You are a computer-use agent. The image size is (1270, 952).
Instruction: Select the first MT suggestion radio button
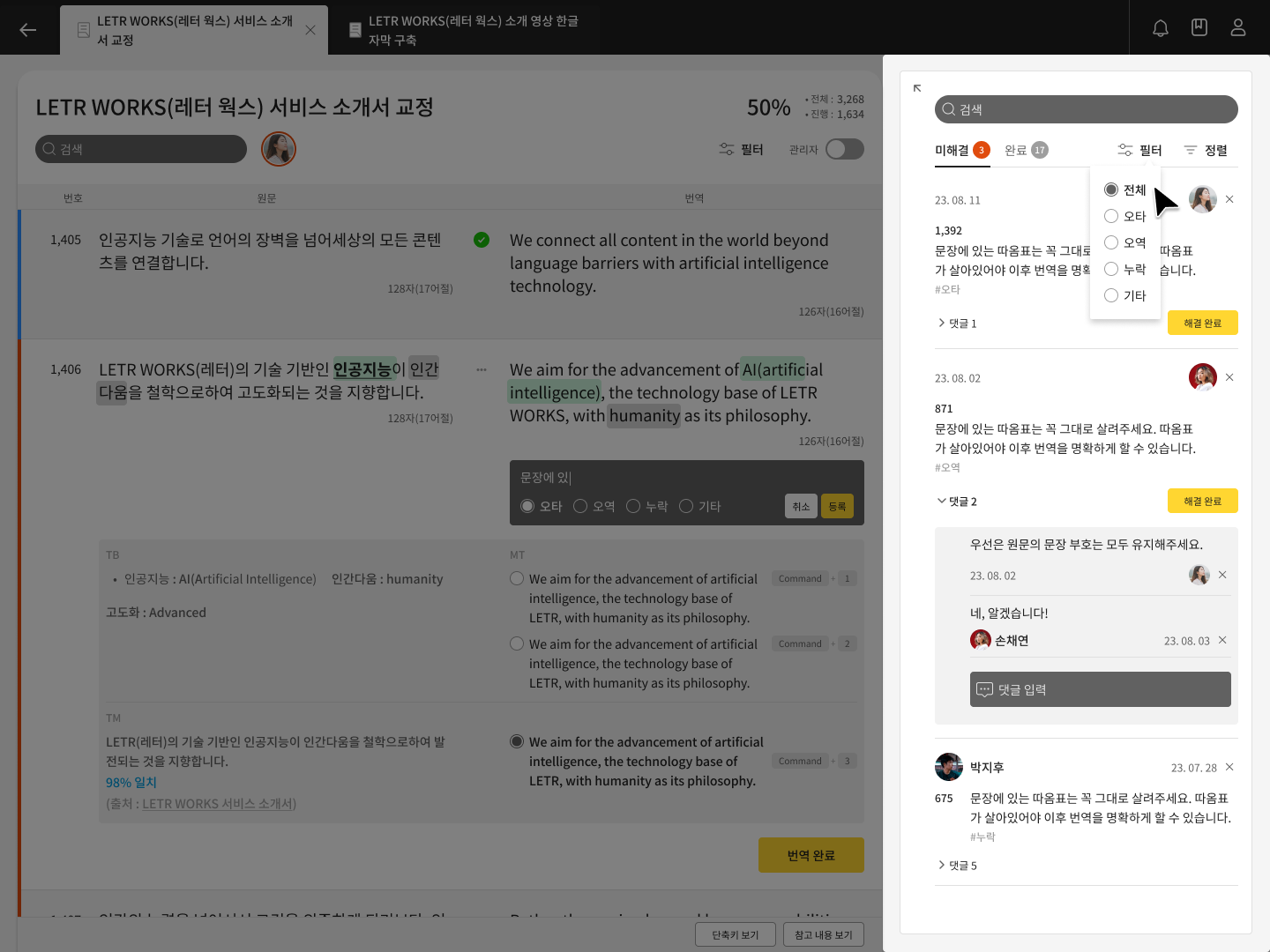coord(517,579)
